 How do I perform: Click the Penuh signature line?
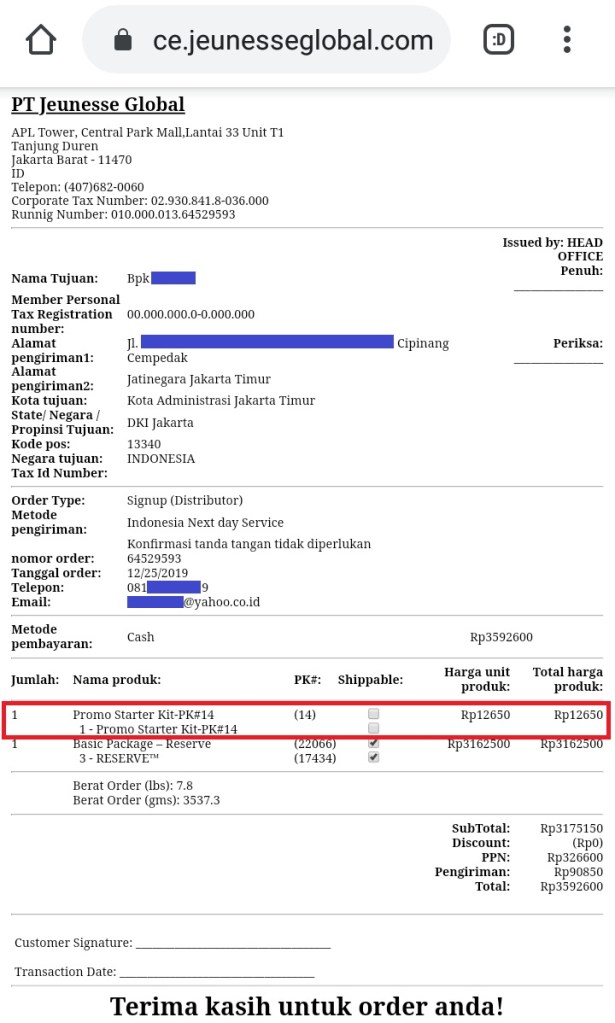click(558, 286)
